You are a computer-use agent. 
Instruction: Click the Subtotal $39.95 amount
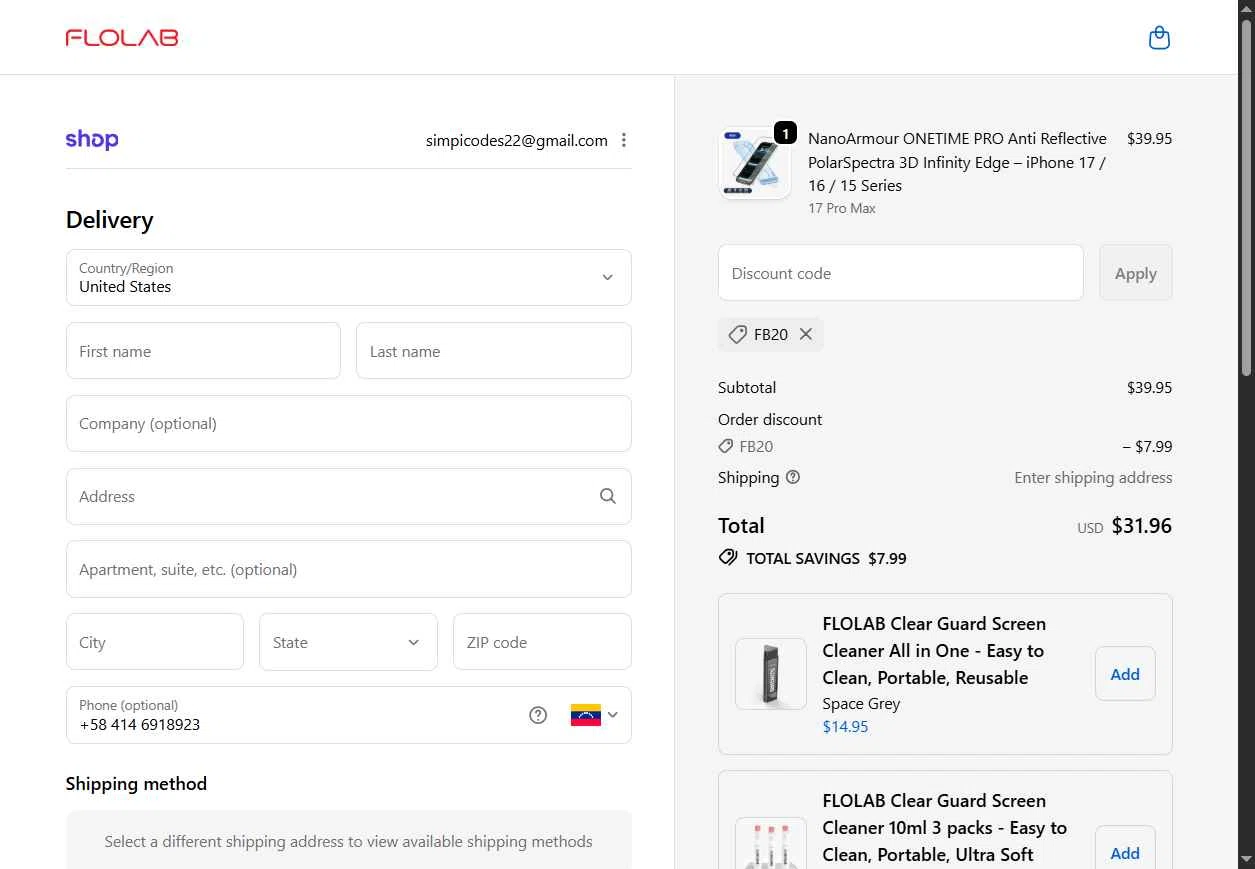pyautogui.click(x=1150, y=388)
